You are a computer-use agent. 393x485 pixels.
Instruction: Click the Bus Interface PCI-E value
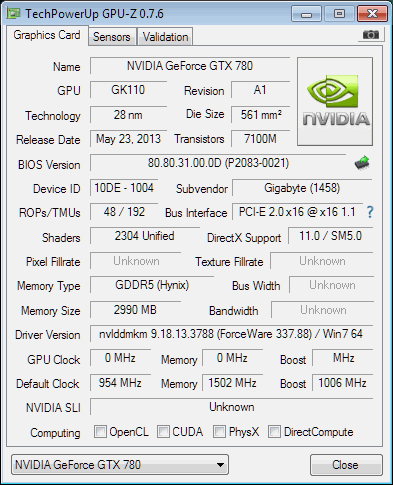297,212
